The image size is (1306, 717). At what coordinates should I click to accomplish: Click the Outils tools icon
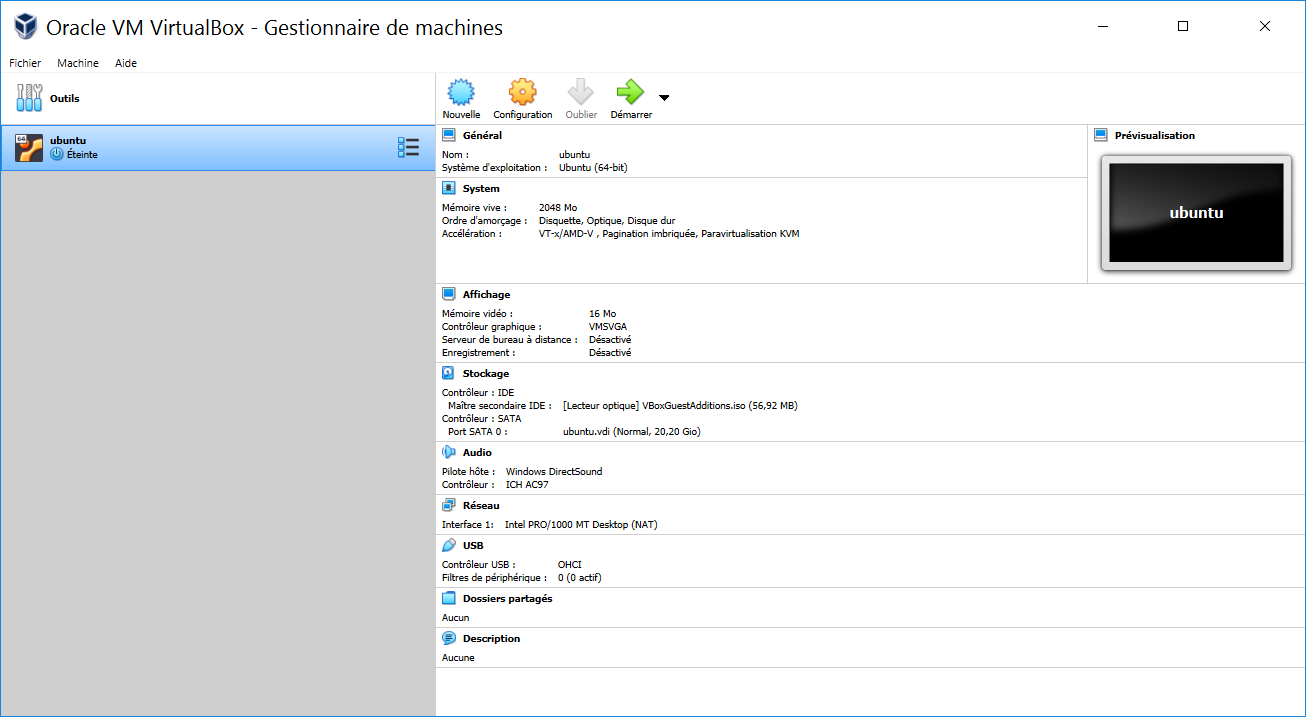[x=29, y=98]
